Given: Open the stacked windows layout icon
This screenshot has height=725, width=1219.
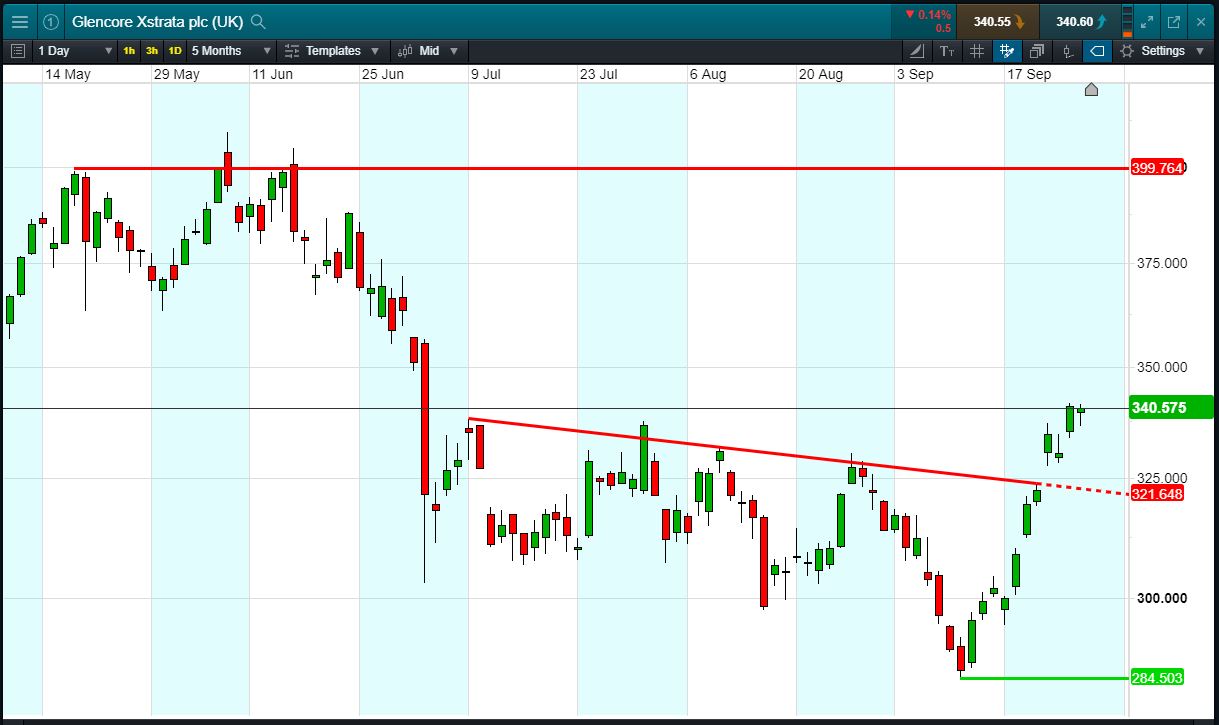Looking at the screenshot, I should (x=1037, y=51).
